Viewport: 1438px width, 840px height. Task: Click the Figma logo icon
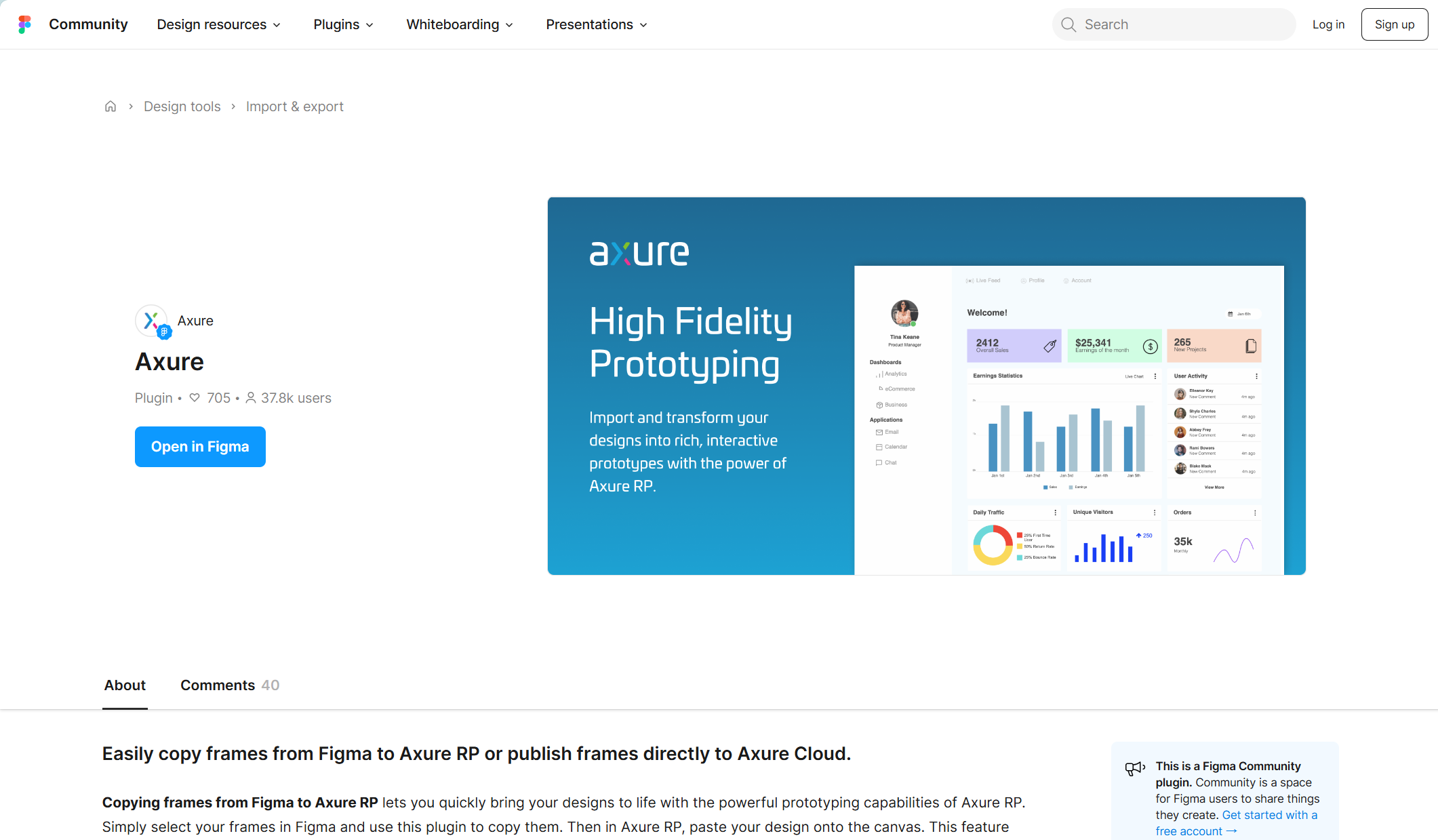24,24
